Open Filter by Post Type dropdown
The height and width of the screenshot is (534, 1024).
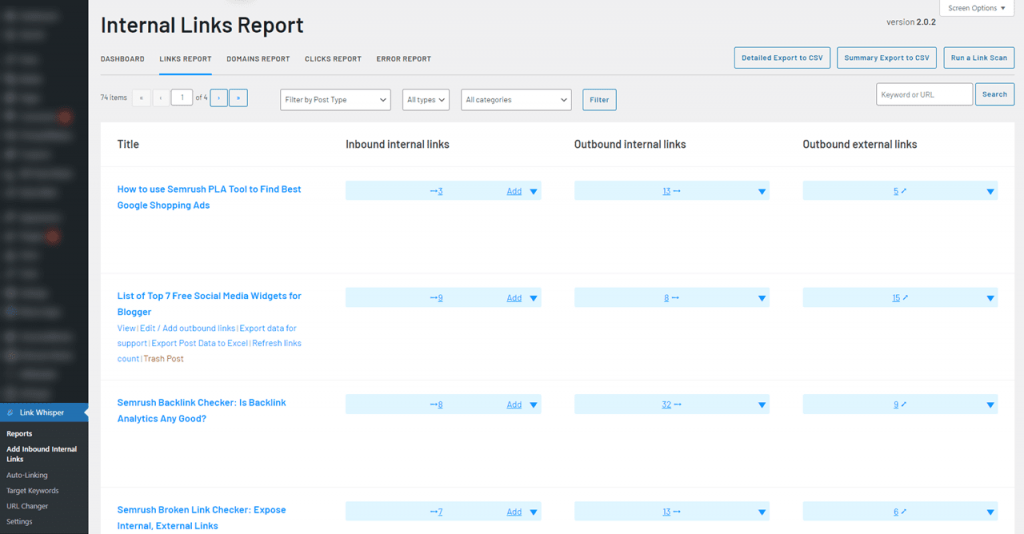pyautogui.click(x=335, y=100)
